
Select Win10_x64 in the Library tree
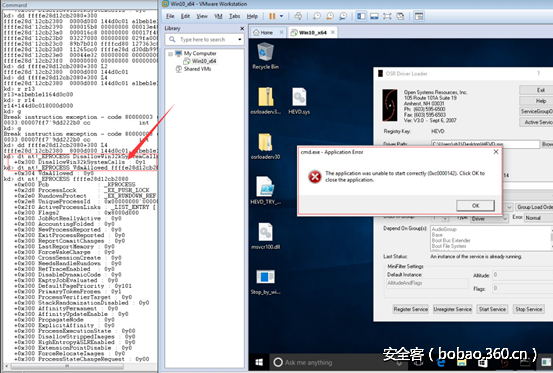(204, 61)
